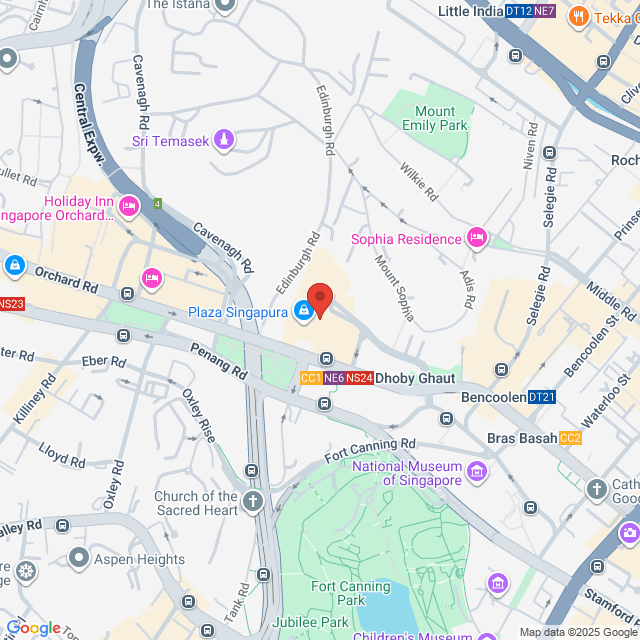This screenshot has width=640, height=640.
Task: Click the Church of the Sacred Heart cross icon
Action: point(253,501)
